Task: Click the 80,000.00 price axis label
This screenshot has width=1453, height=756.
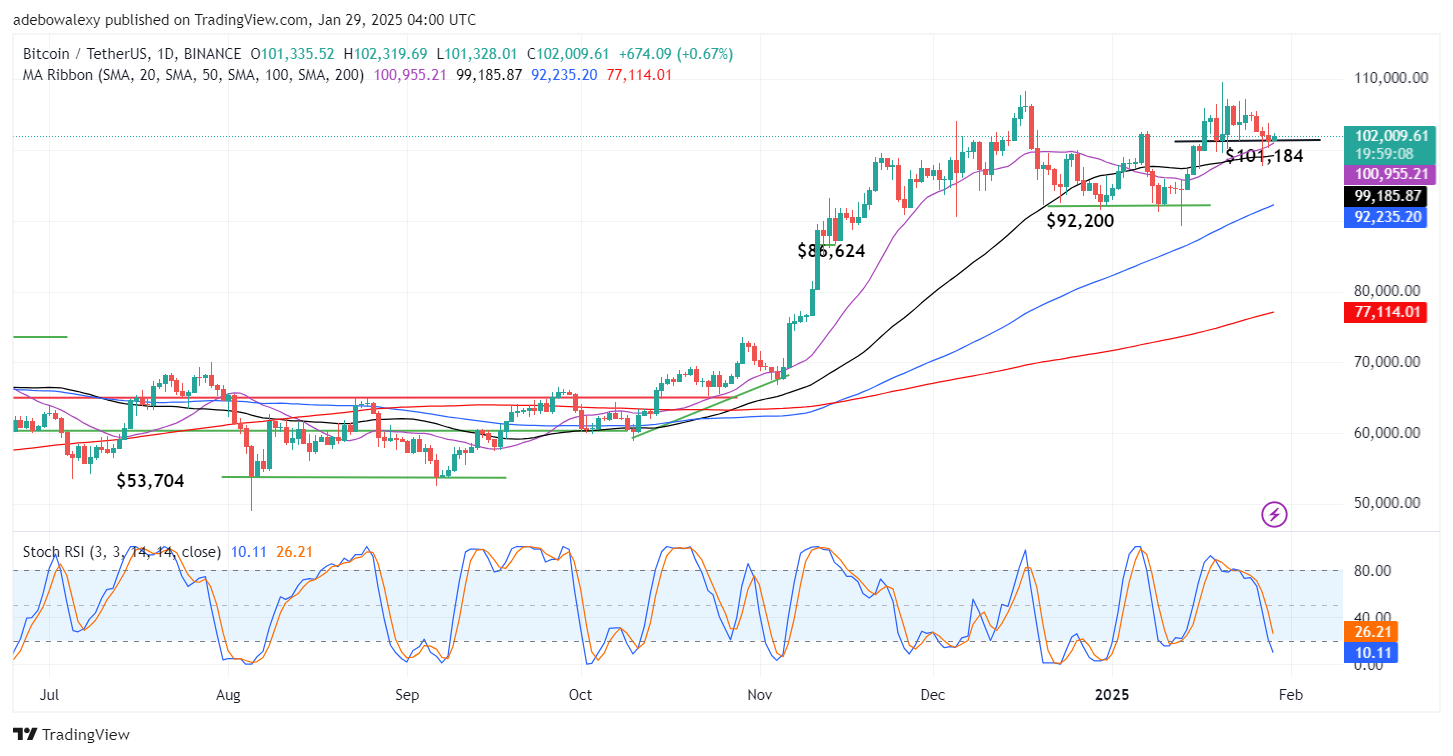Action: pyautogui.click(x=1388, y=291)
